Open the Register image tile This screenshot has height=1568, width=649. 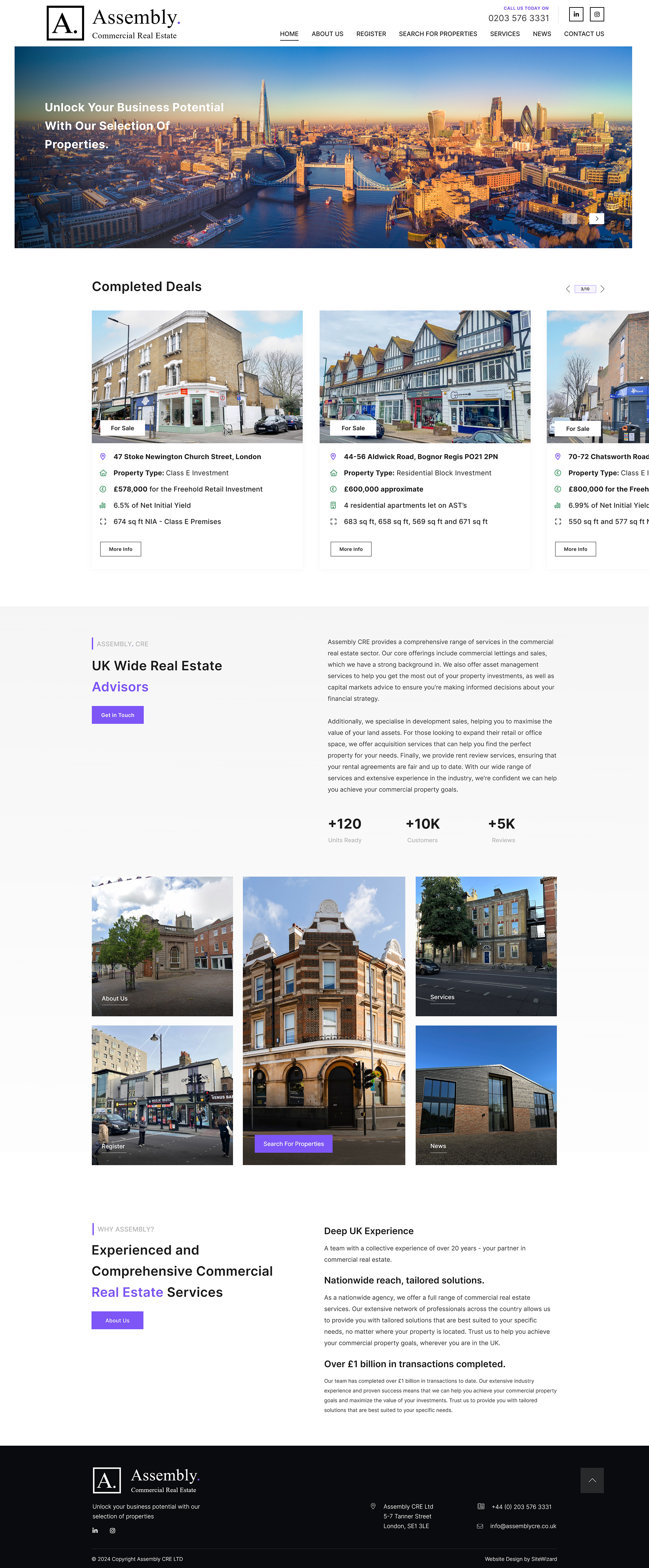point(162,1095)
